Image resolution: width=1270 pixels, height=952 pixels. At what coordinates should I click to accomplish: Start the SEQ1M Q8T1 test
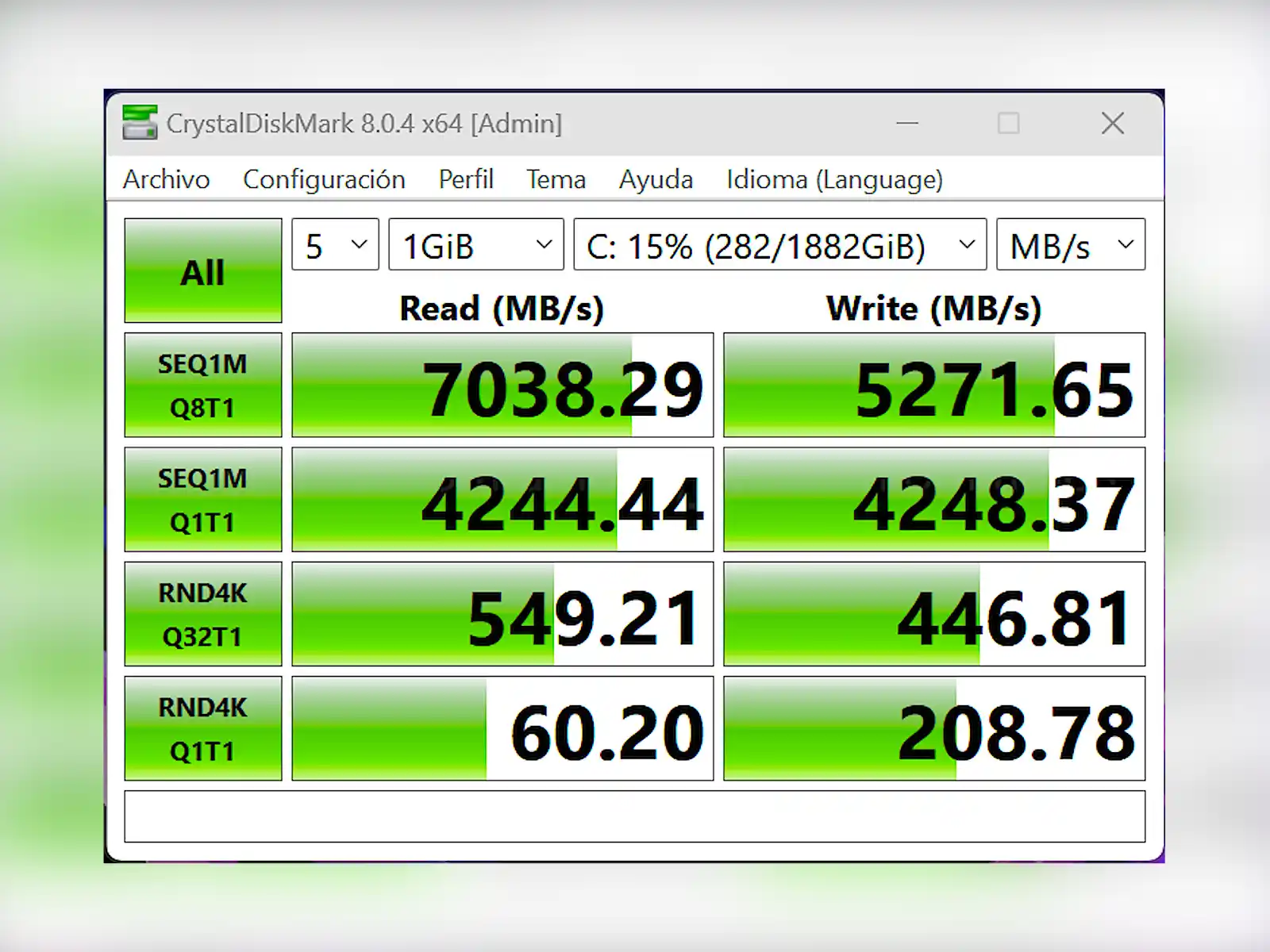click(x=203, y=386)
